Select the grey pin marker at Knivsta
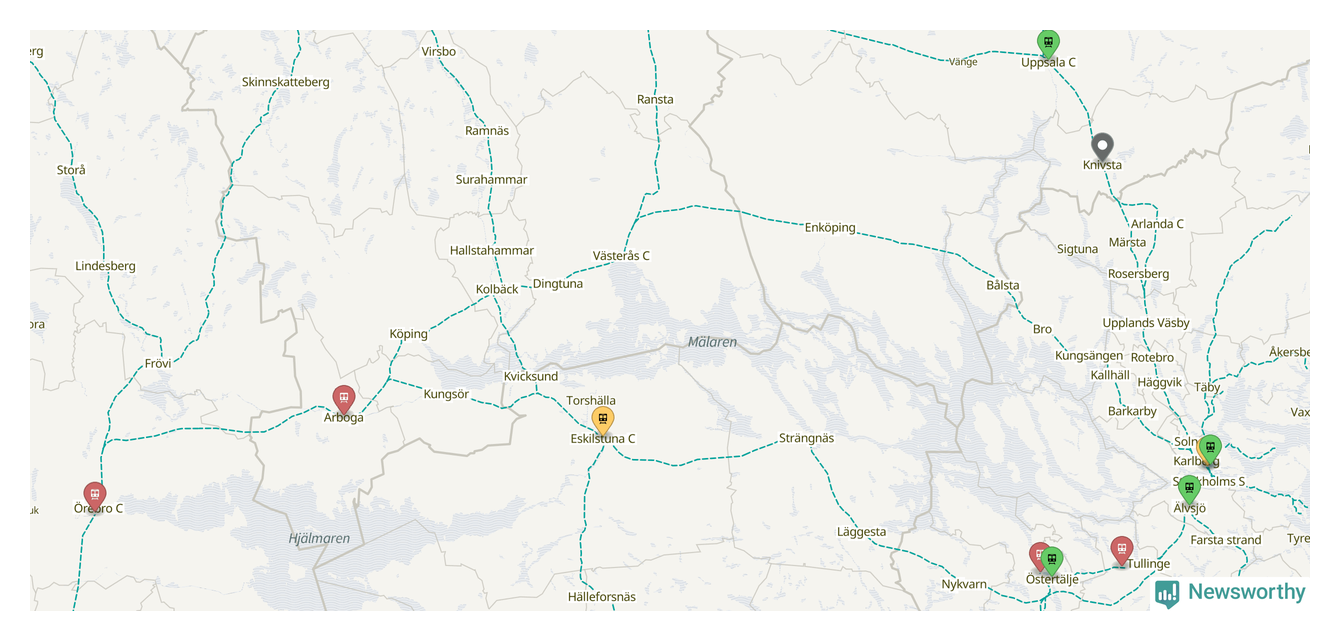 pyautogui.click(x=1102, y=148)
